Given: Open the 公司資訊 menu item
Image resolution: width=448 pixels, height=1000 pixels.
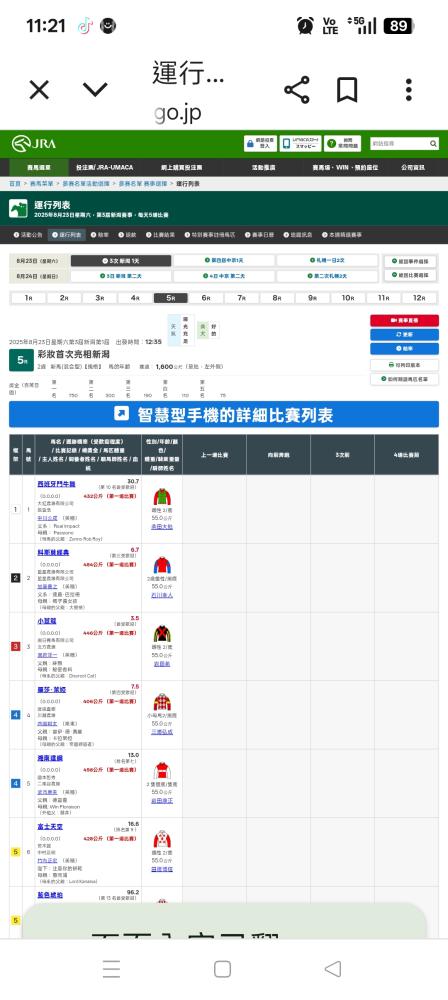Looking at the screenshot, I should (x=413, y=167).
